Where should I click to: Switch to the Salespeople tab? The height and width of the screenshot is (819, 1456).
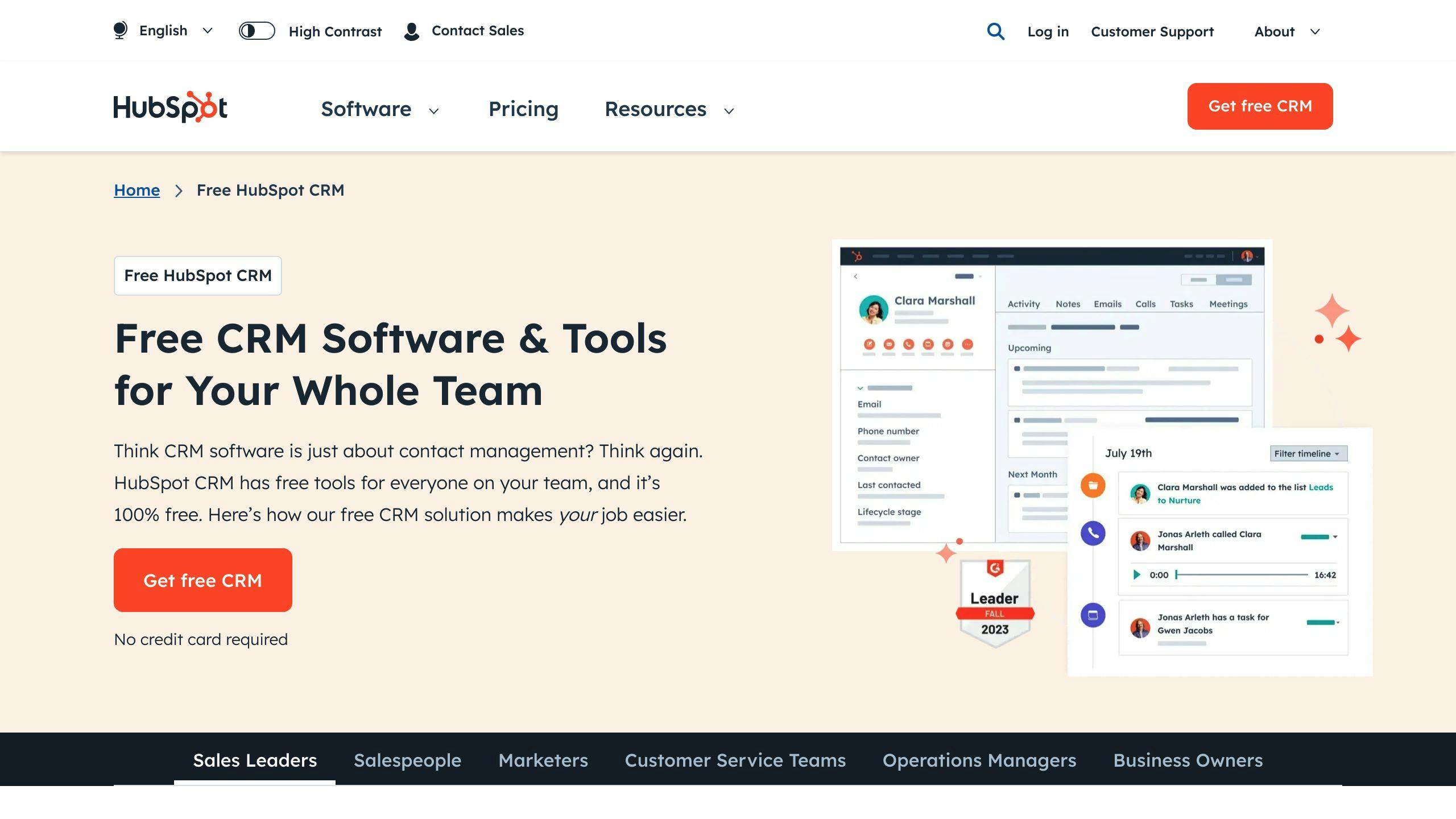pyautogui.click(x=407, y=760)
